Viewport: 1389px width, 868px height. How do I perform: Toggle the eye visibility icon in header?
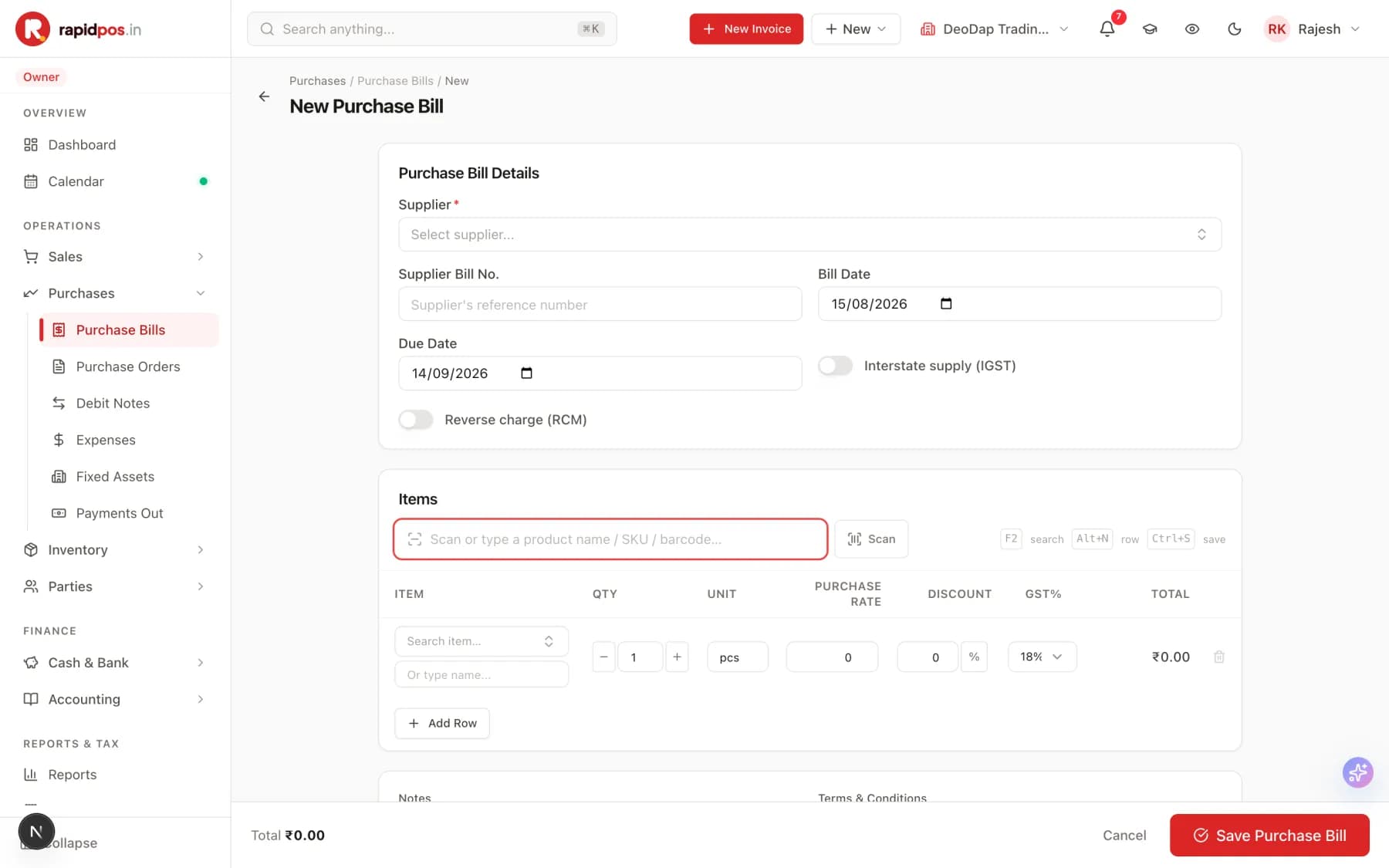click(x=1192, y=29)
